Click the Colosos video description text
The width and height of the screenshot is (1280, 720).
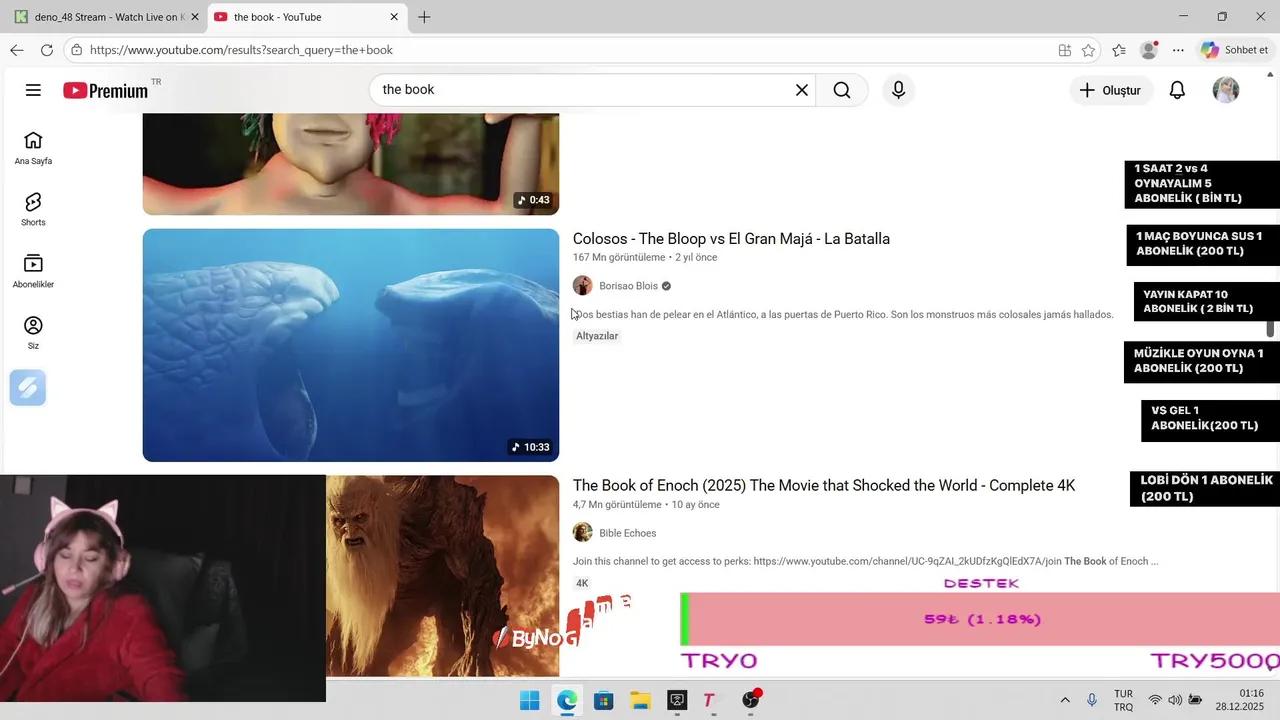tap(844, 315)
